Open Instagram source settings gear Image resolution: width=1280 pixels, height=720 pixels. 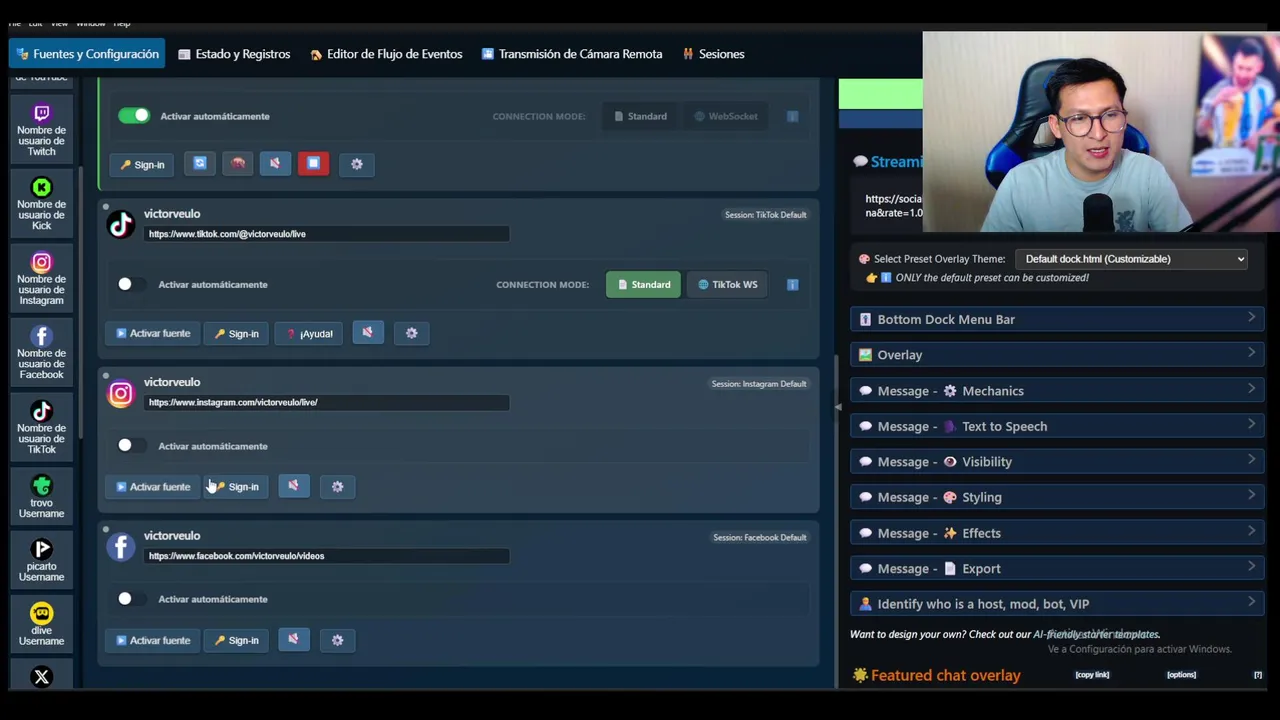pos(337,487)
